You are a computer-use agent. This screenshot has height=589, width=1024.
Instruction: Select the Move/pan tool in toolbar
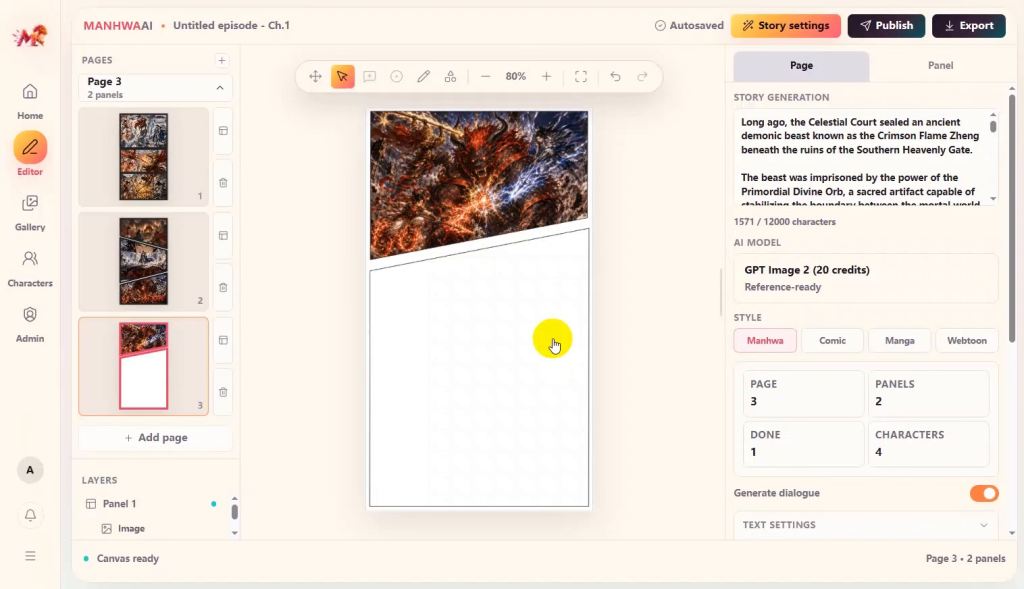pos(315,76)
